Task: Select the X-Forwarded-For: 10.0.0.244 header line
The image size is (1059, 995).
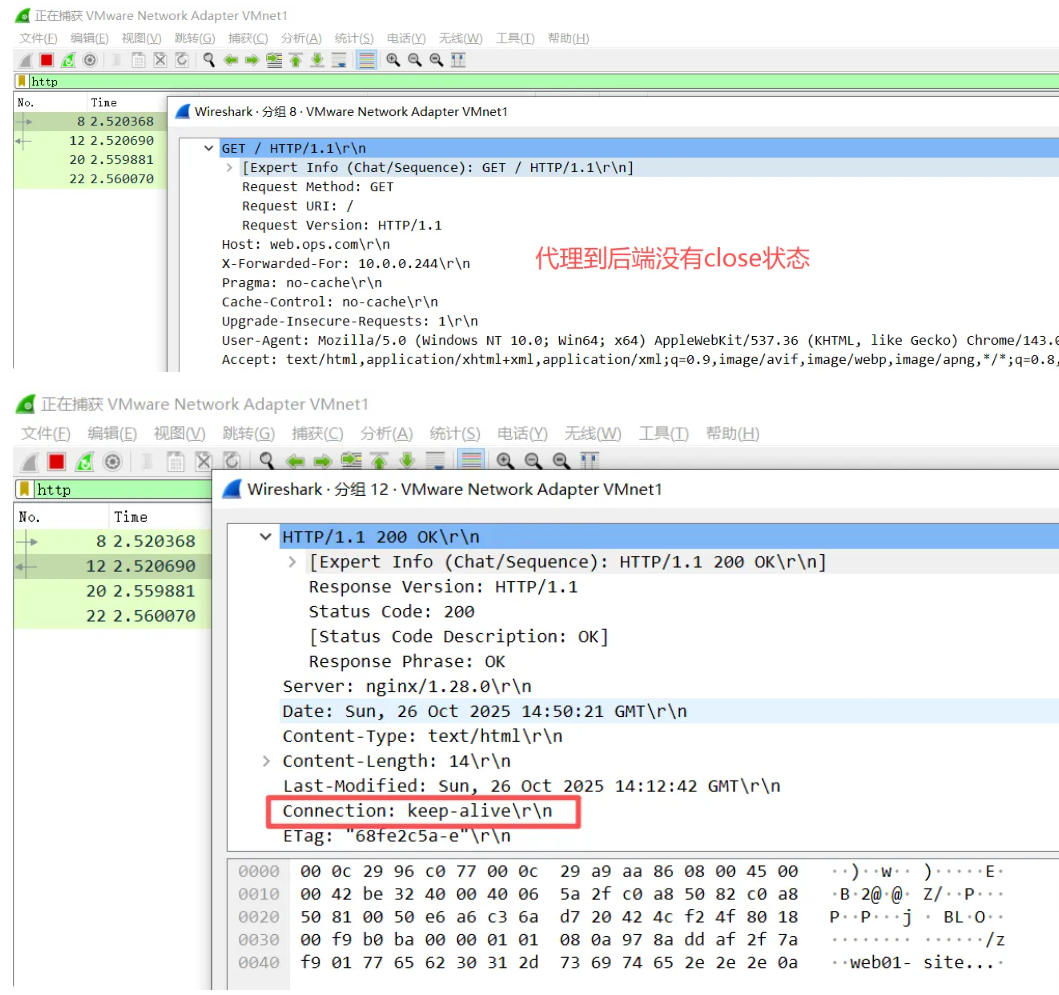Action: (345, 263)
